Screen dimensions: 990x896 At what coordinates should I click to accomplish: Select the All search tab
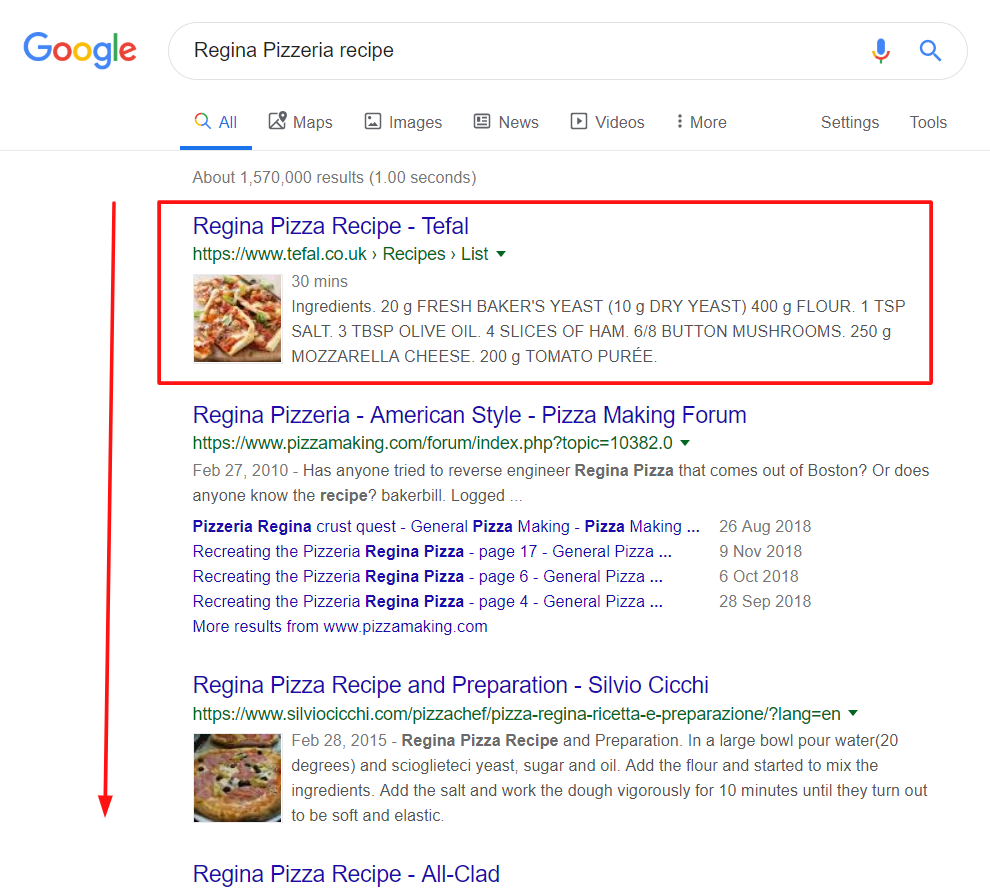tap(215, 122)
